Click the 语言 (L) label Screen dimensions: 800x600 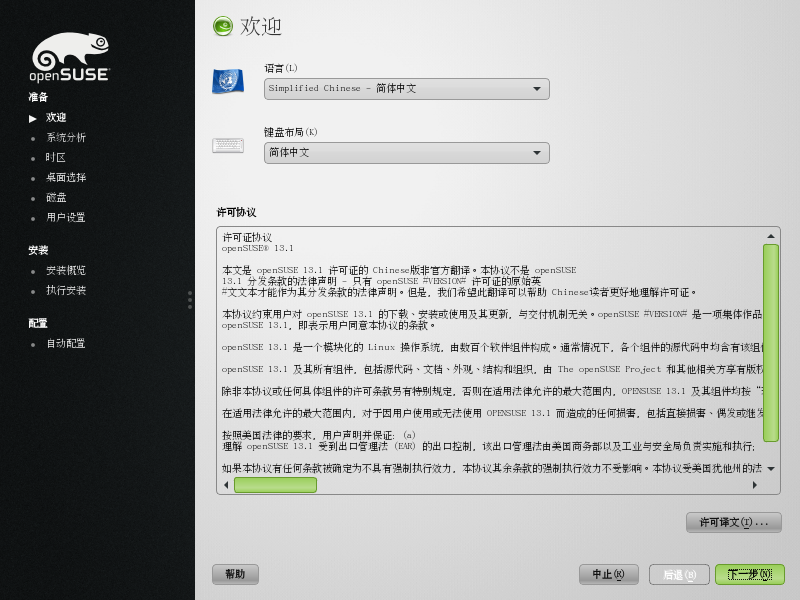click(x=281, y=68)
